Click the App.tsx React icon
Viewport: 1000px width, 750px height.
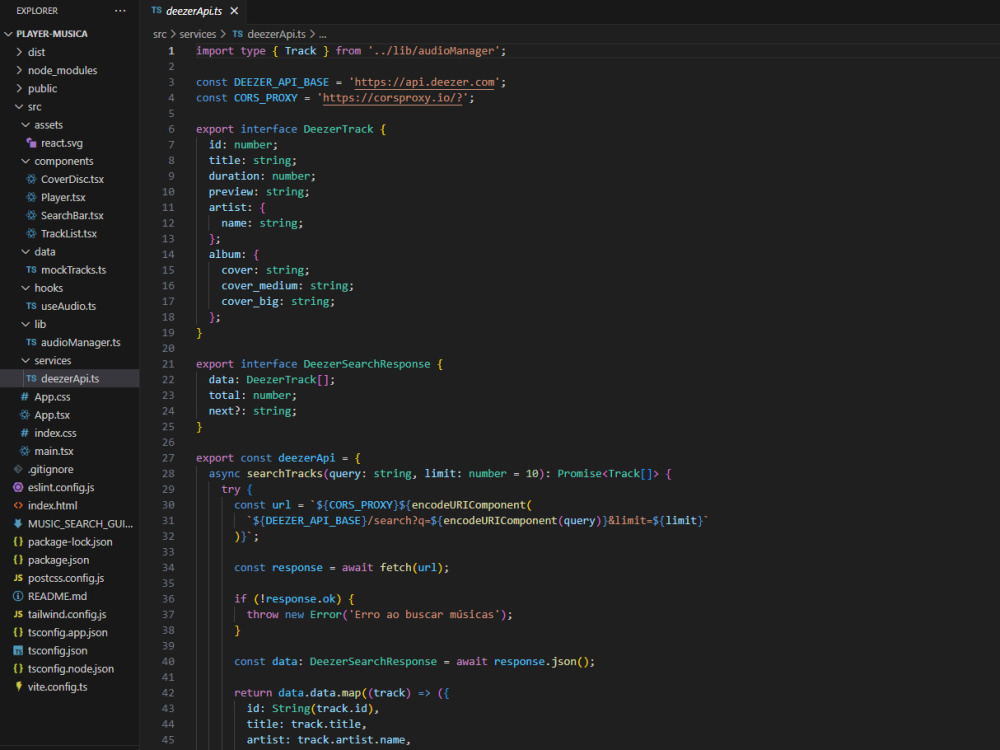click(24, 415)
